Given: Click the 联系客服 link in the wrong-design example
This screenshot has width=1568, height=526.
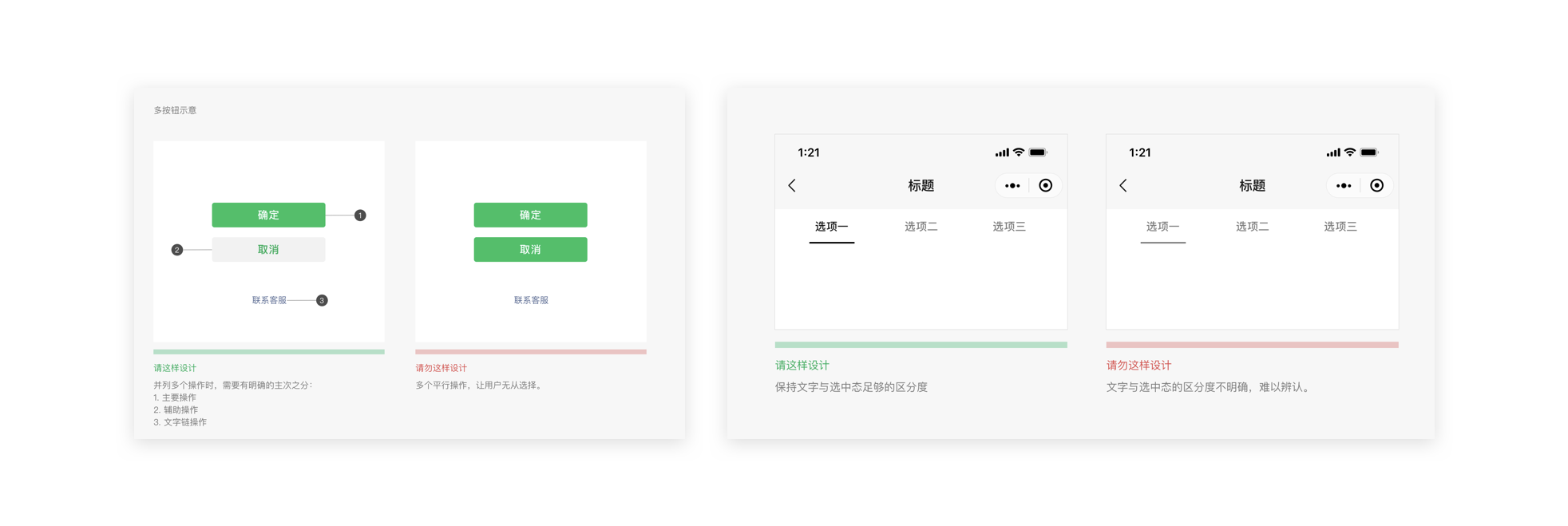Looking at the screenshot, I should [x=531, y=300].
